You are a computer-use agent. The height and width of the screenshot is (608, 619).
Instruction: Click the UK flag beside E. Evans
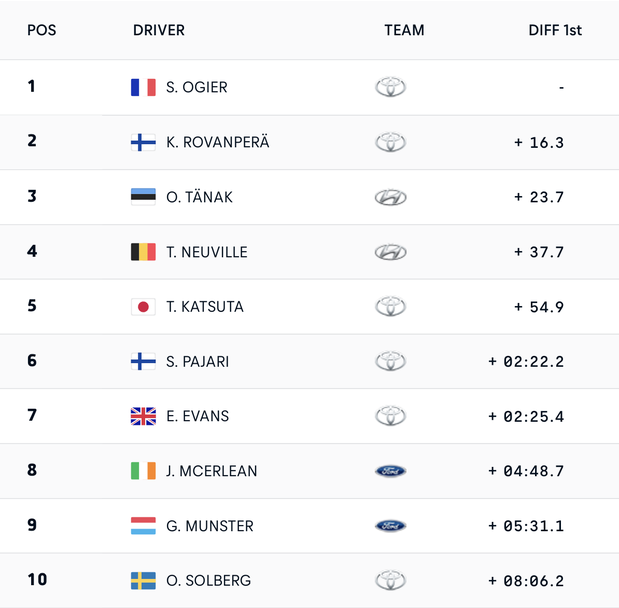coord(143,416)
